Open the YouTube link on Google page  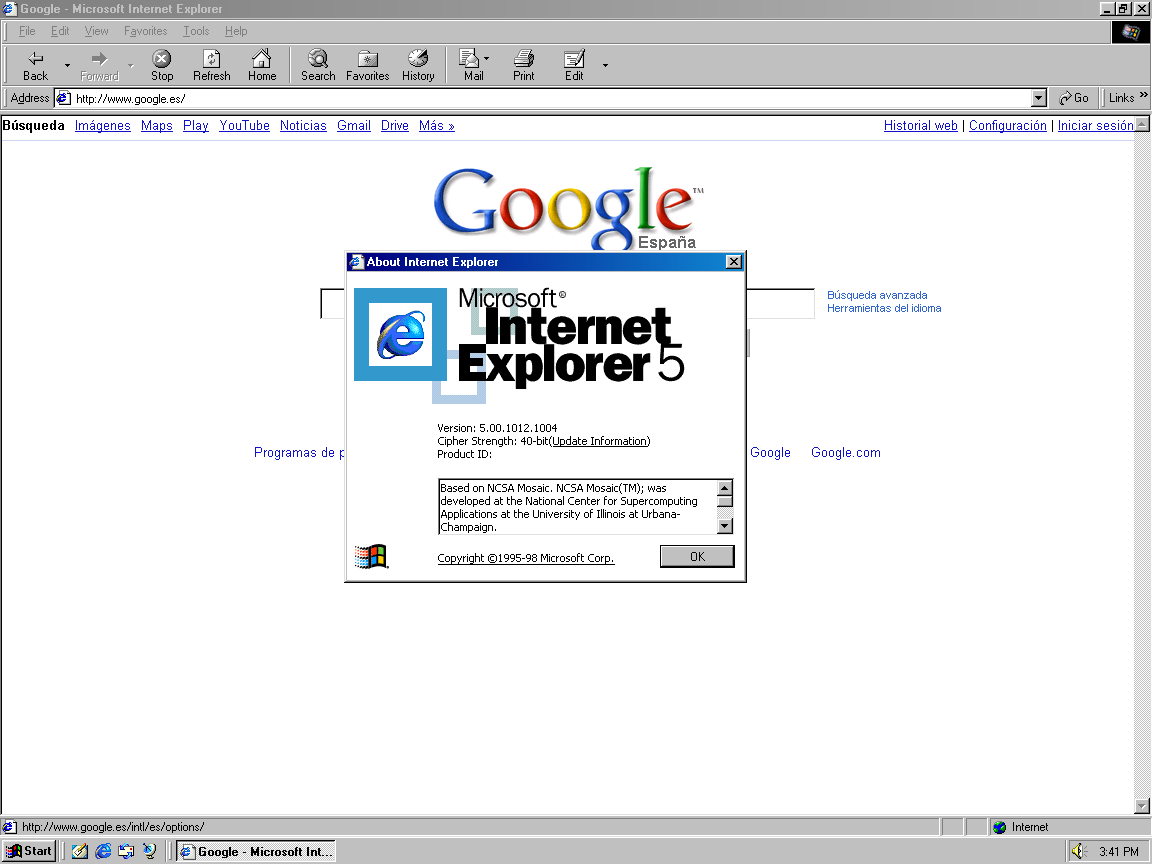click(x=245, y=126)
